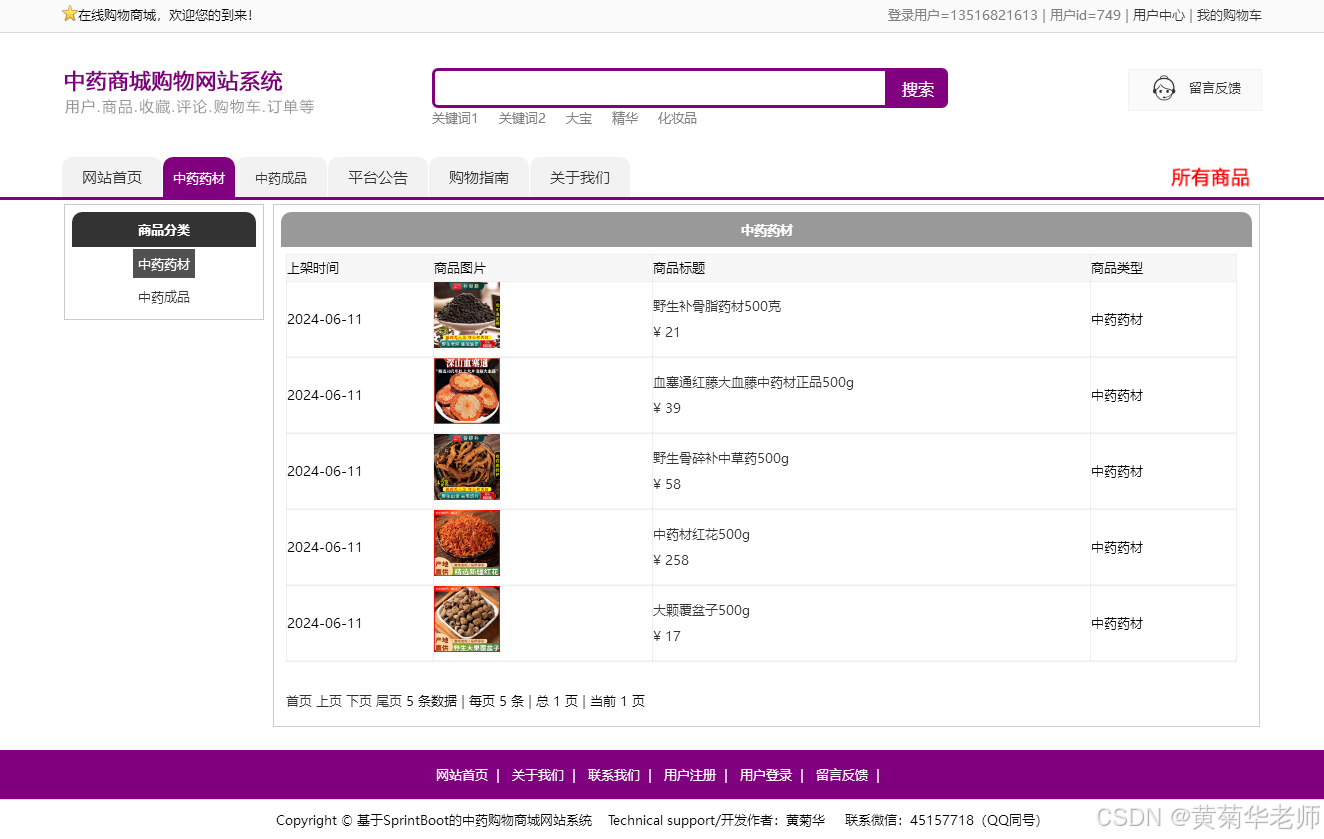Image resolution: width=1324 pixels, height=839 pixels.
Task: Click footer link 用户登录
Action: (766, 775)
